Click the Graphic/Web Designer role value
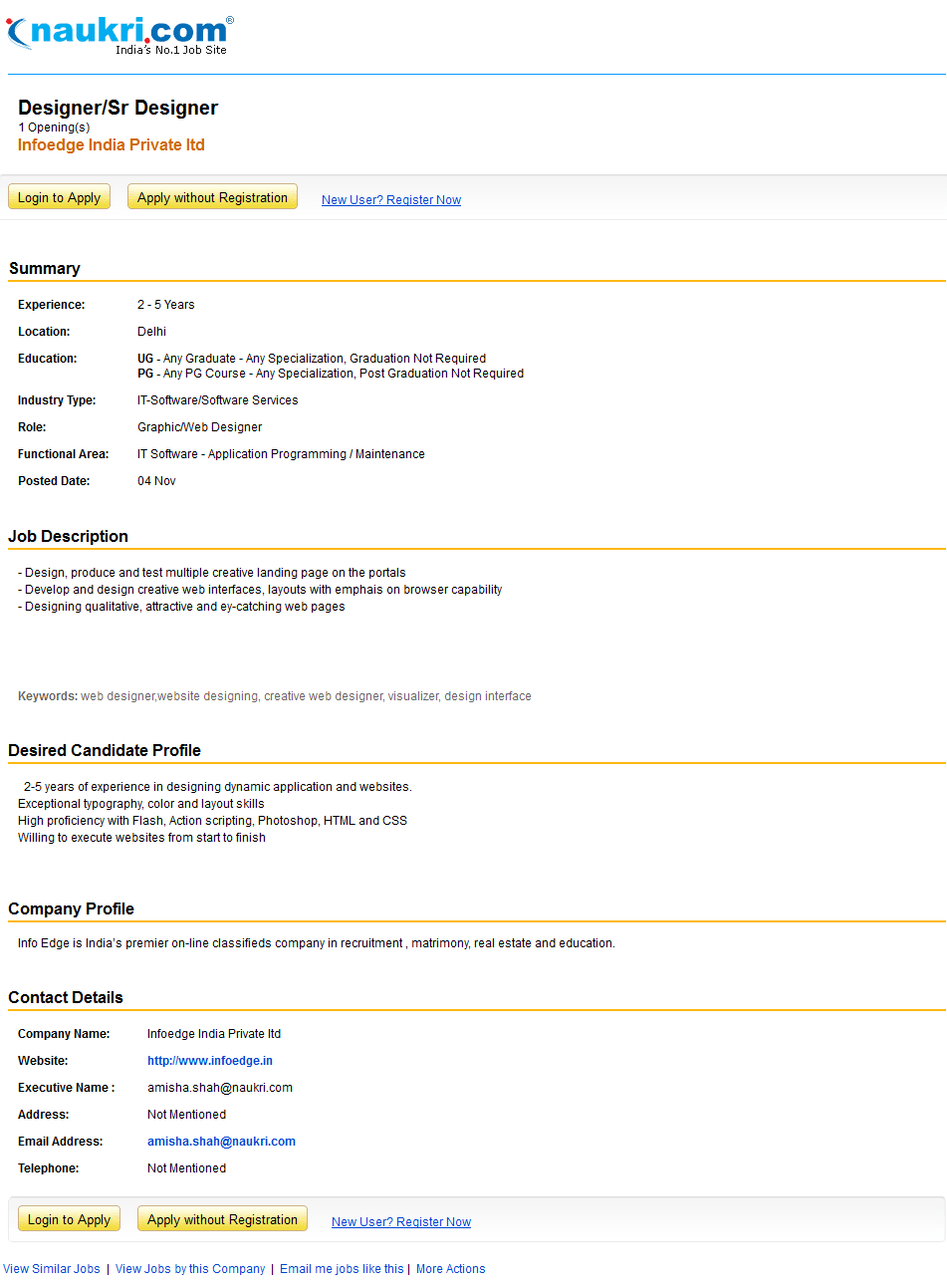The image size is (947, 1288). pos(200,427)
